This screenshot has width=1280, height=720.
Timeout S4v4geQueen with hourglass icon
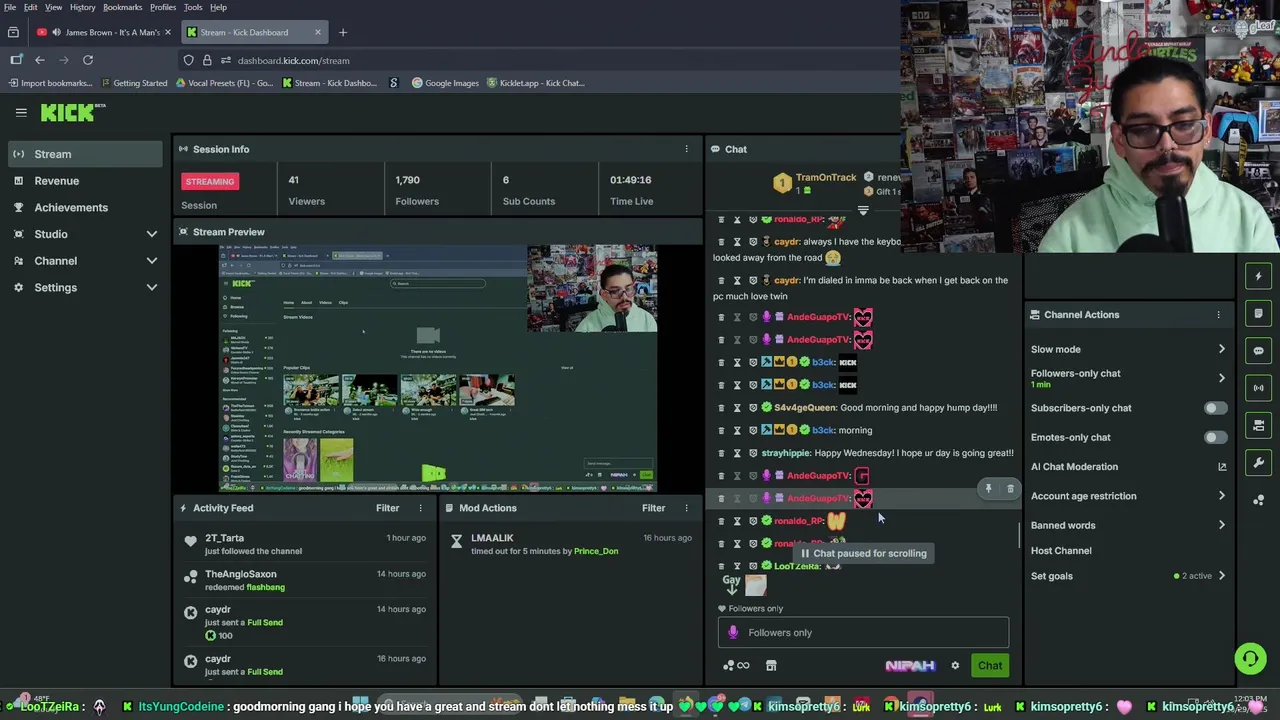(x=738, y=408)
